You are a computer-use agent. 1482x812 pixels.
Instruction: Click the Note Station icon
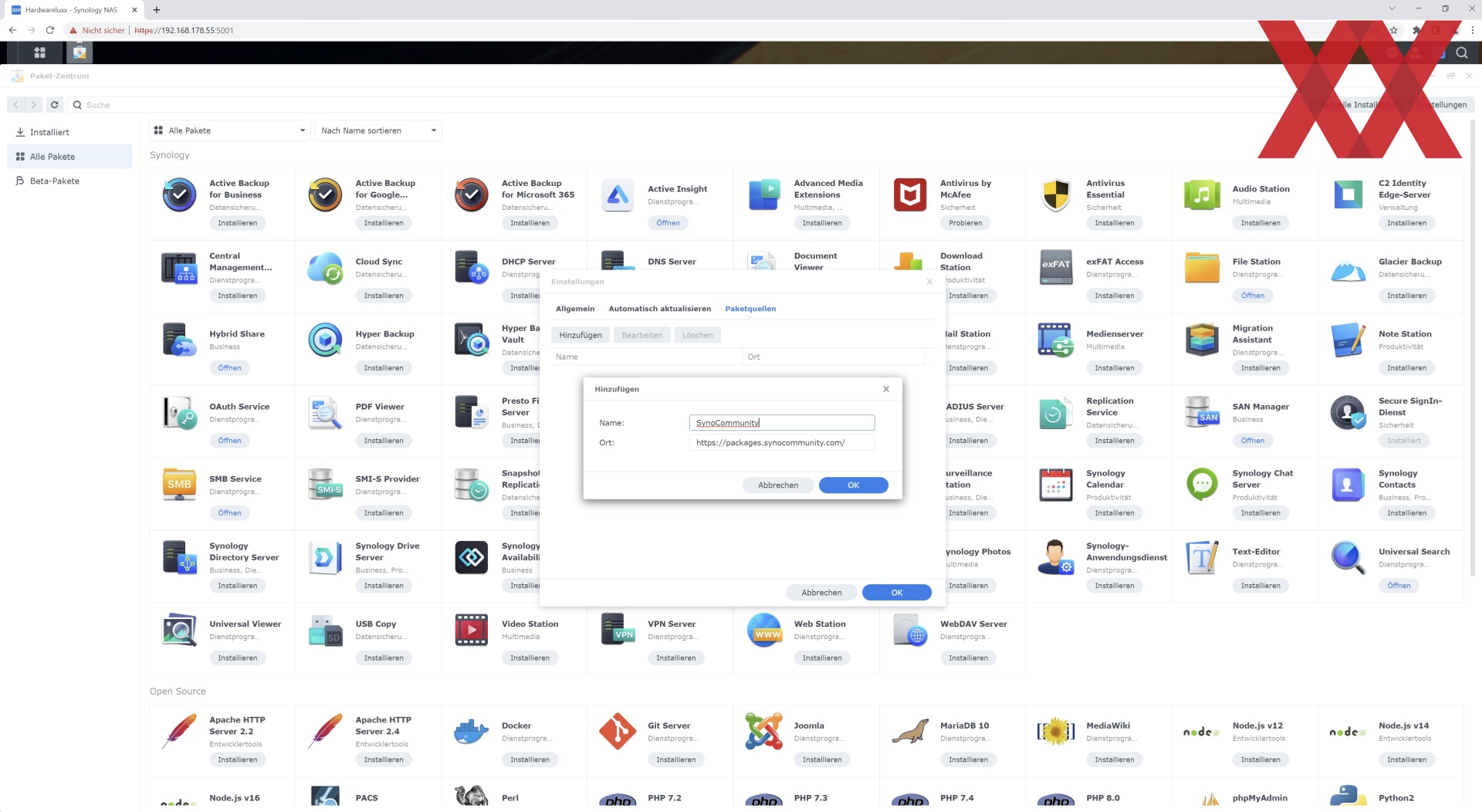point(1348,340)
